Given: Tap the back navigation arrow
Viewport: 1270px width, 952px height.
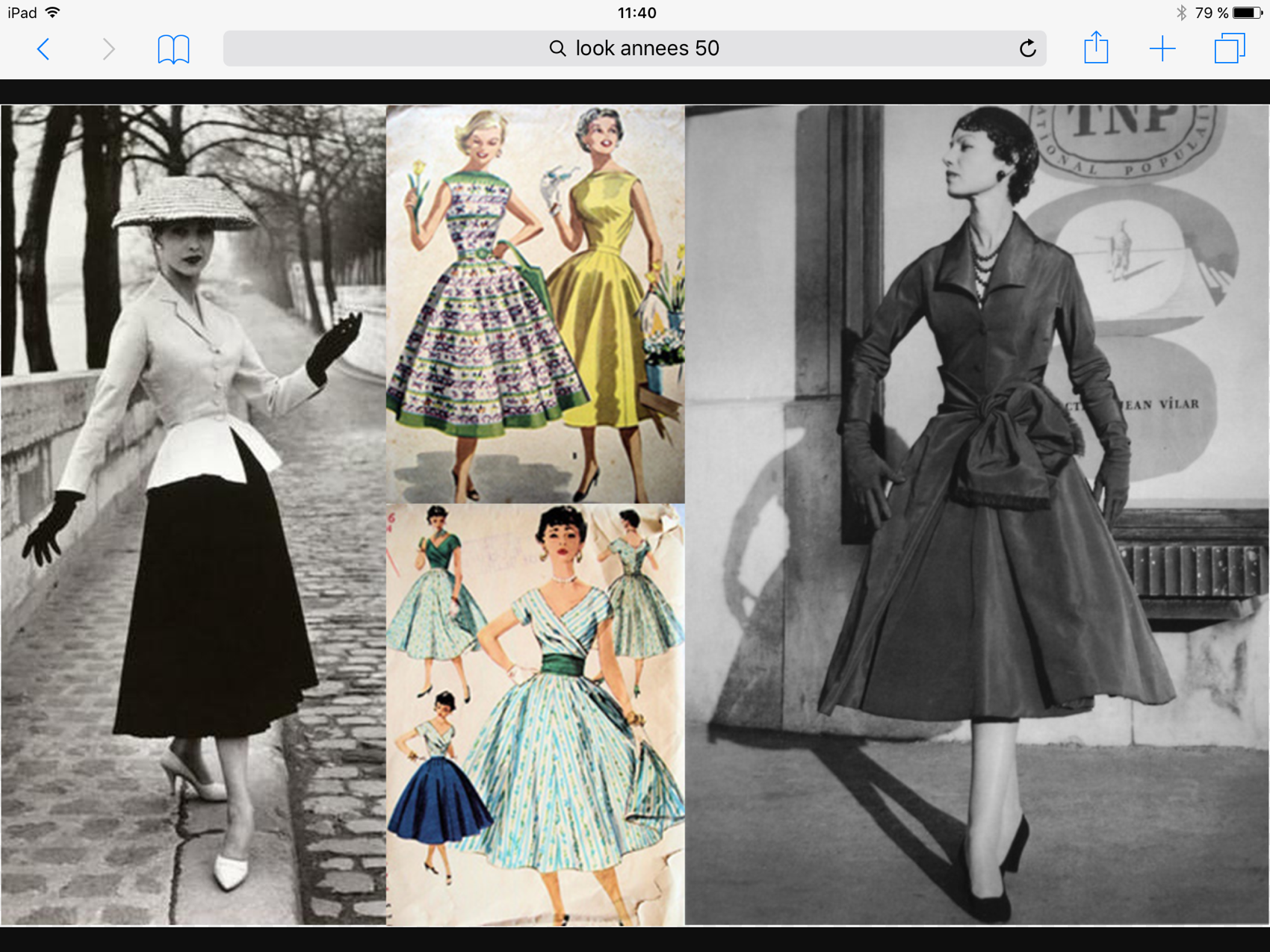Looking at the screenshot, I should (43, 49).
